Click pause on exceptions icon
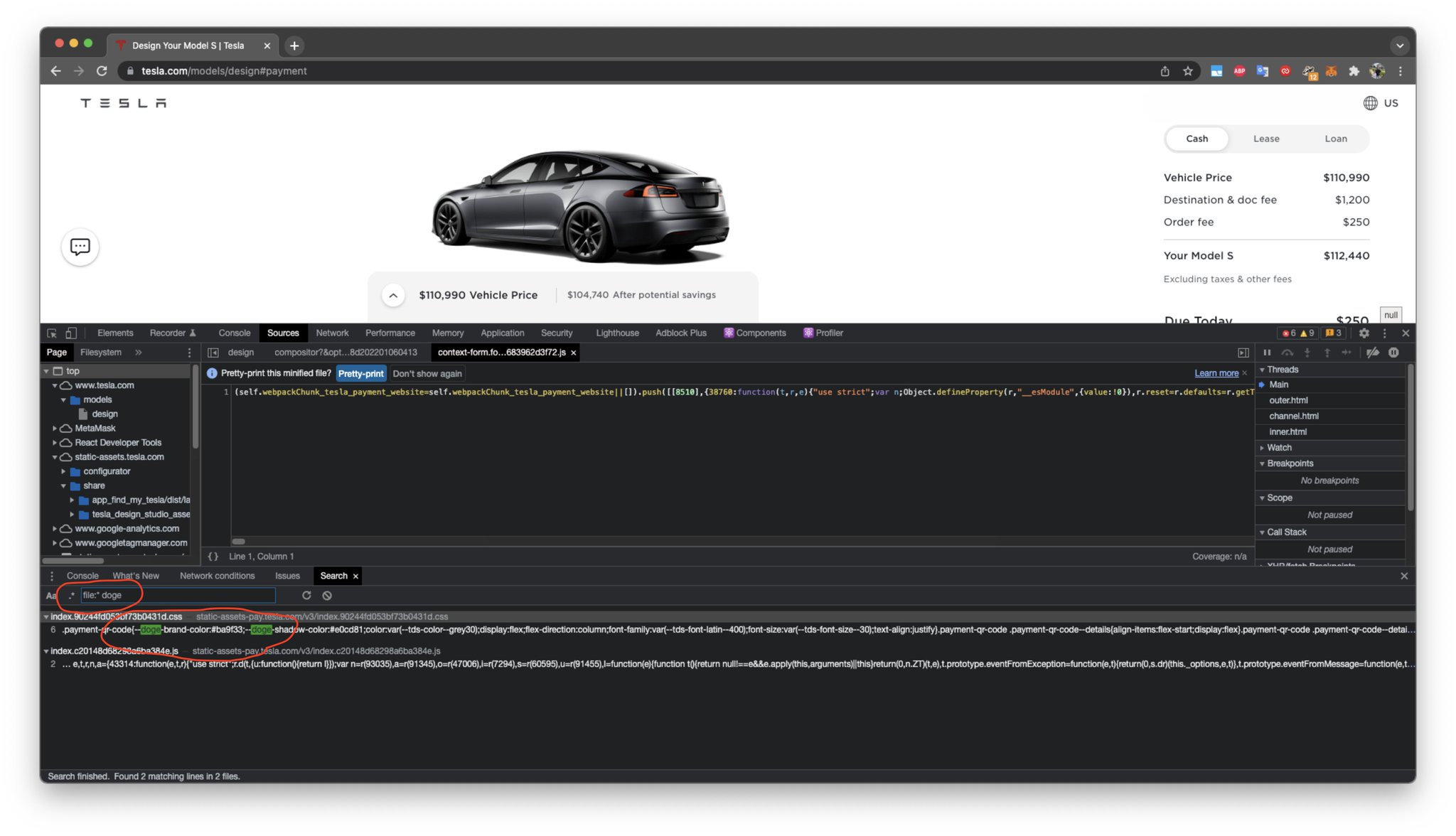The image size is (1456, 836). [x=1393, y=353]
